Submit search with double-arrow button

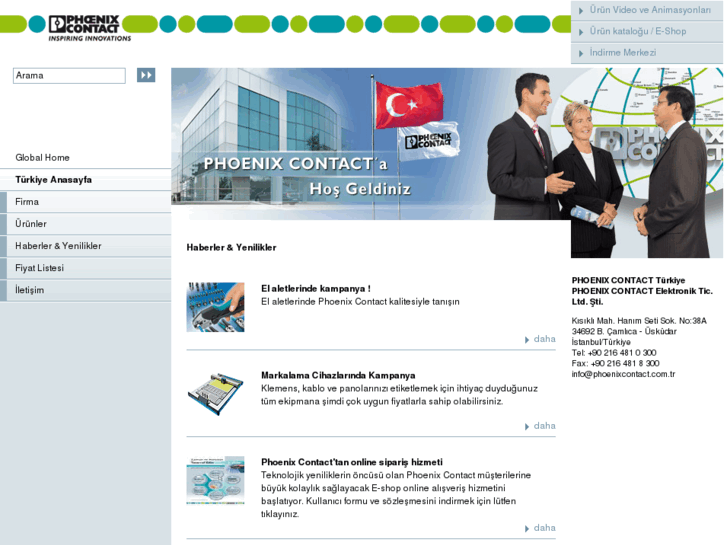point(146,75)
